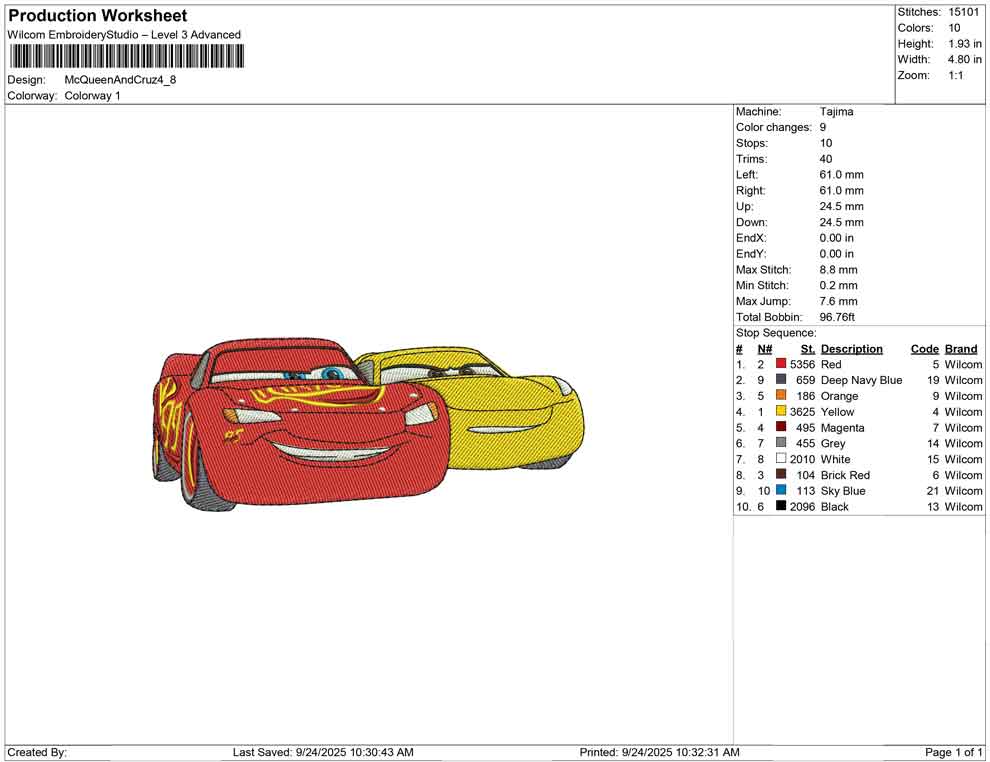Select the Black thread color swatch
This screenshot has height=762, width=990.
(x=781, y=507)
